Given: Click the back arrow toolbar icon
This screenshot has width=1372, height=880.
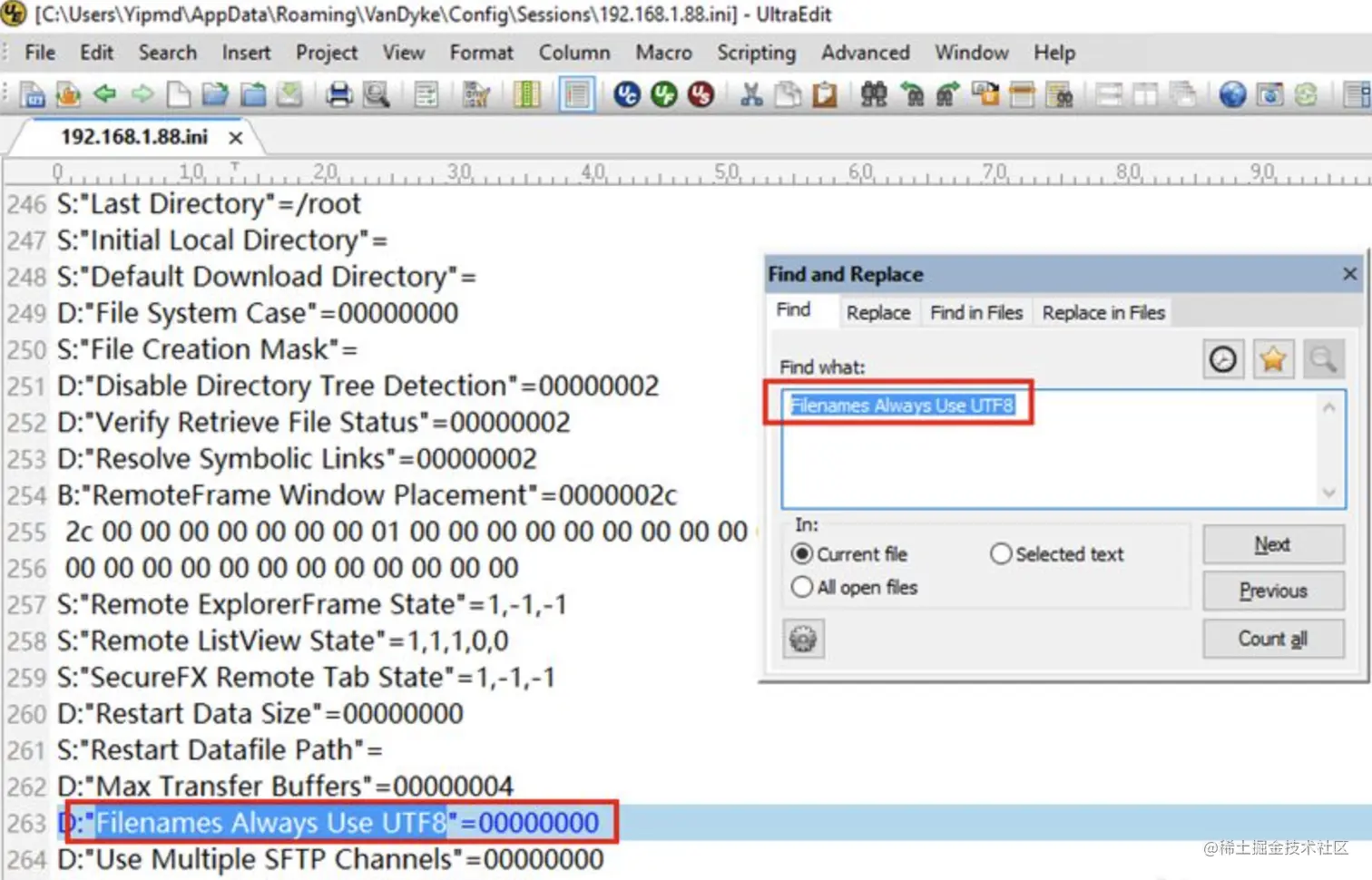Looking at the screenshot, I should point(105,93).
